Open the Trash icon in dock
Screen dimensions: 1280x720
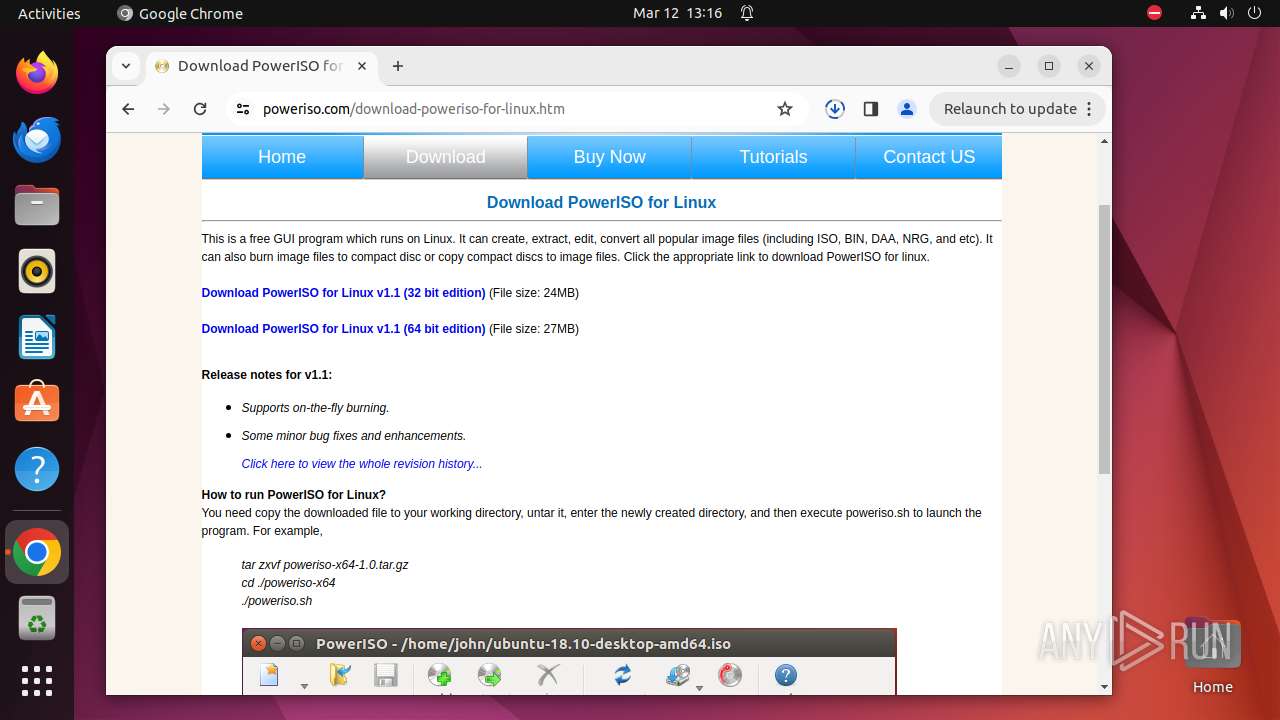(x=37, y=619)
